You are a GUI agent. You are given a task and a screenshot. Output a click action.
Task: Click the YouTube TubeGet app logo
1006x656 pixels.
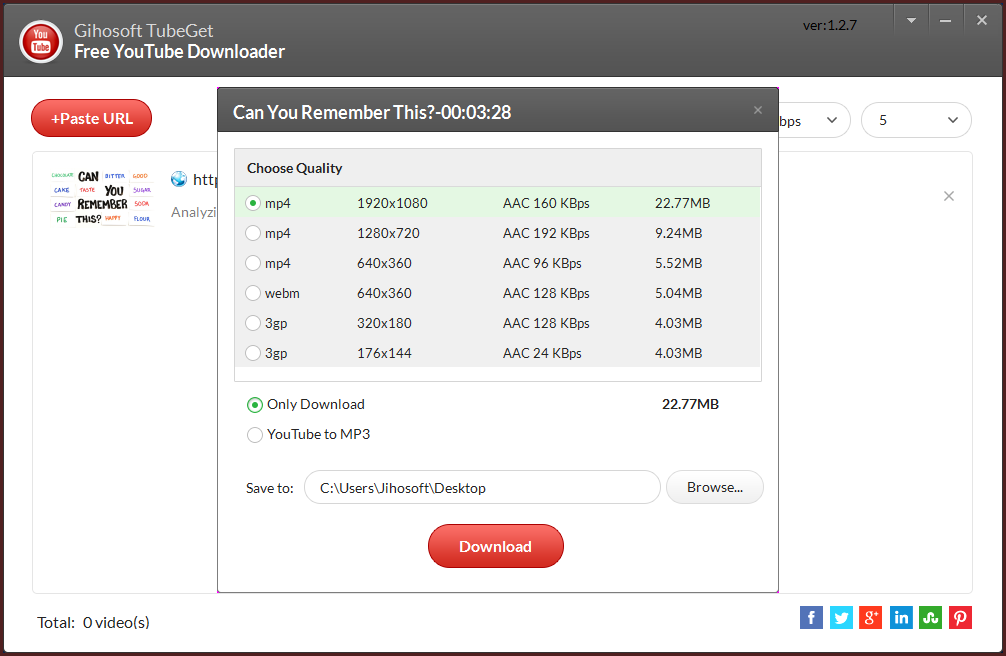click(41, 40)
